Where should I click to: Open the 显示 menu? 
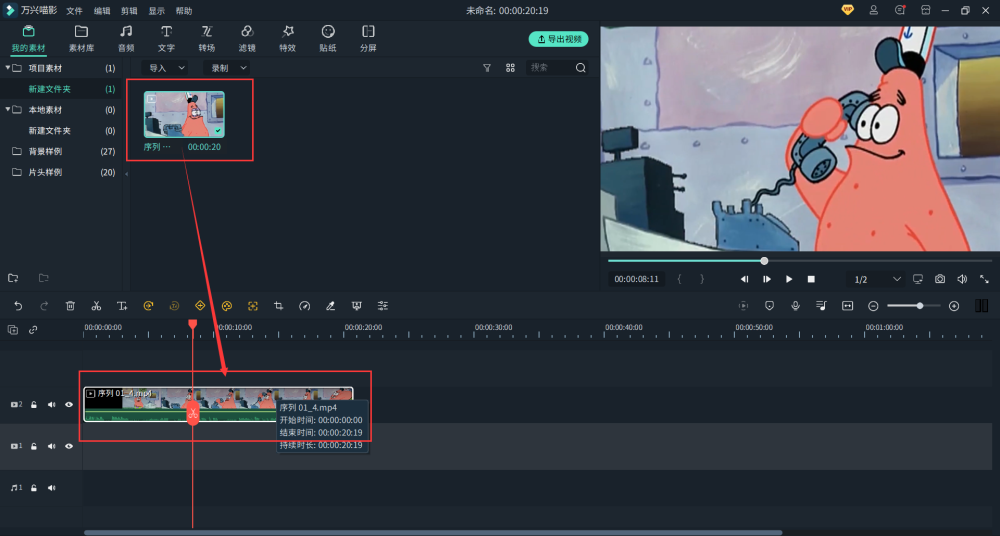156,11
